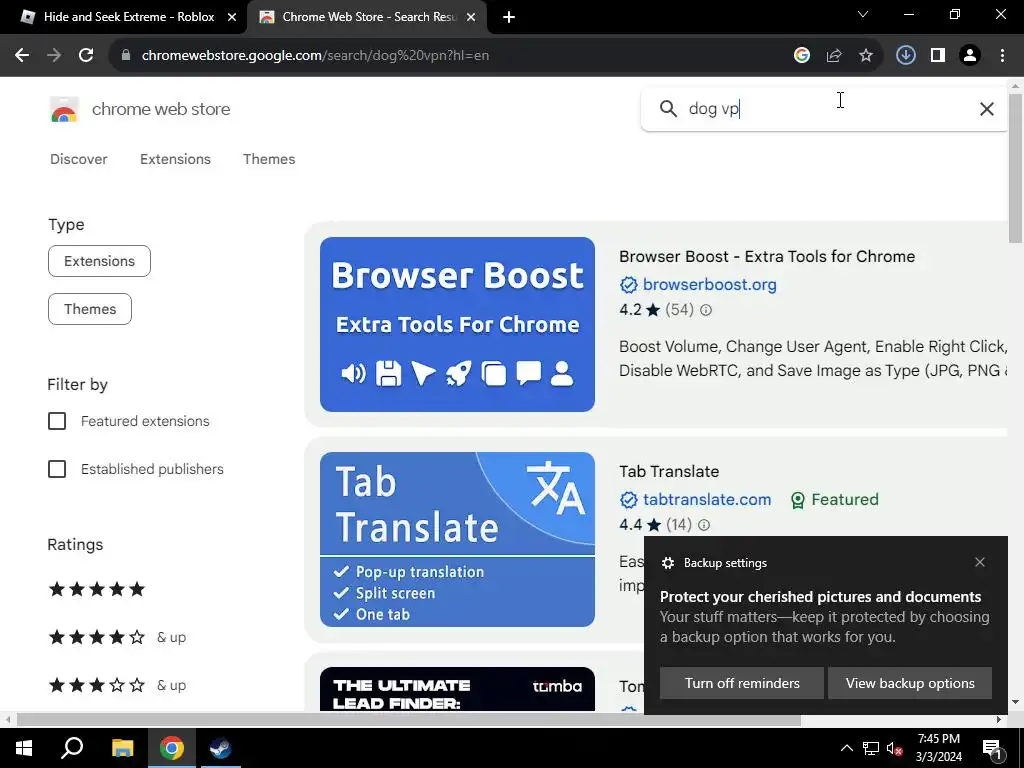Visit the browserboost.org publisher link
The width and height of the screenshot is (1024, 768).
point(710,285)
